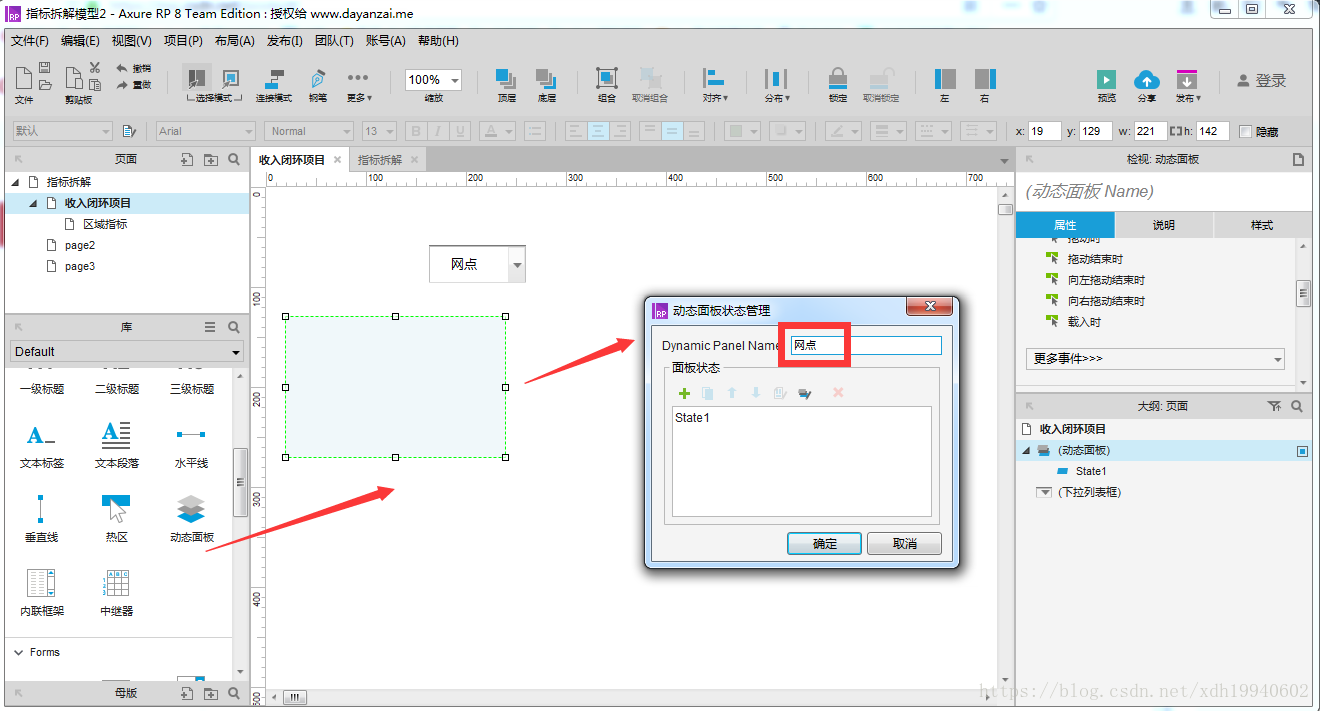Click the x position field

[1044, 131]
